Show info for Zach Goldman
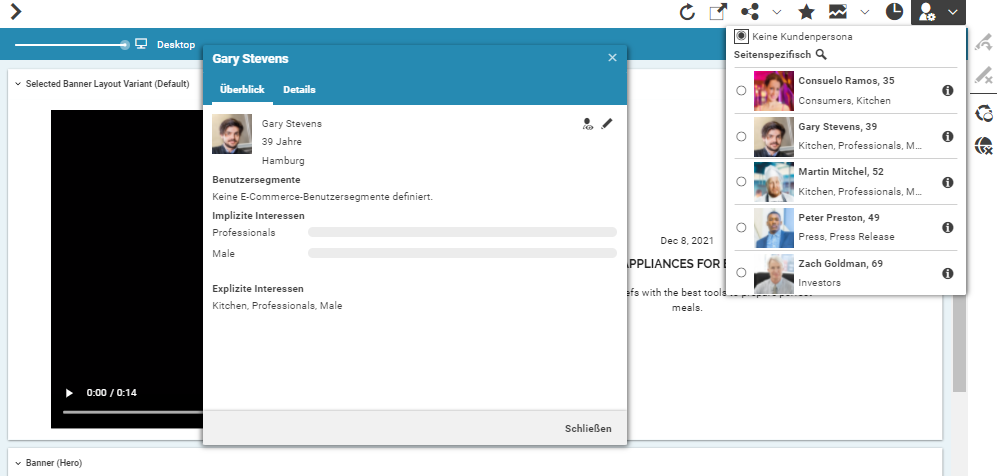Screen dimensions: 1001x476 [947, 273]
